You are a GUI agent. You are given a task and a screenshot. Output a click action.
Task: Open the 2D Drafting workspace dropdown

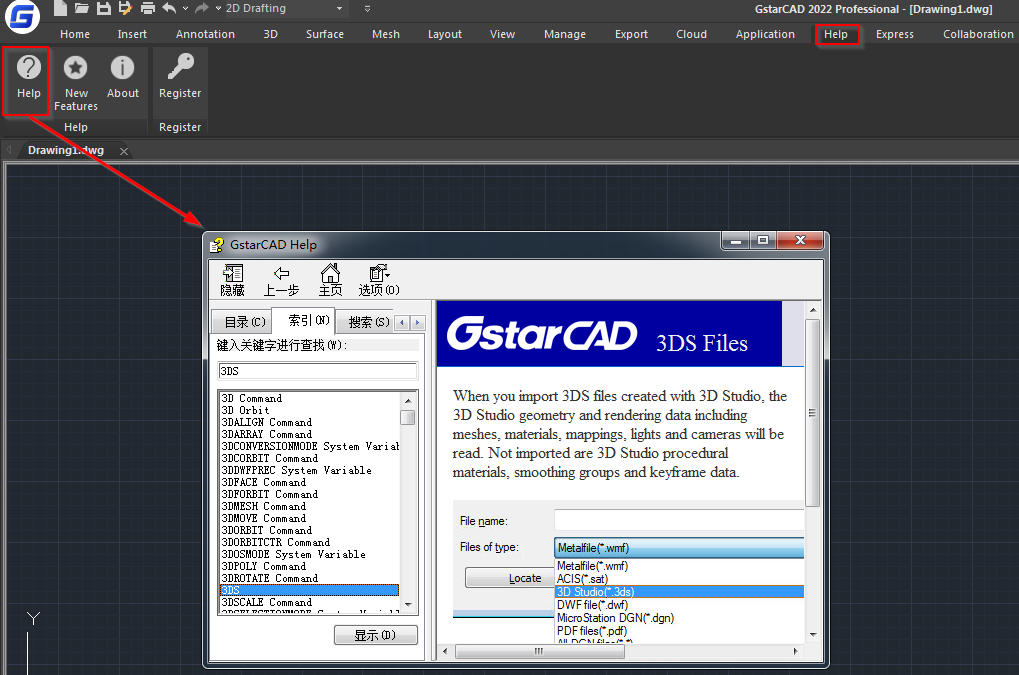(339, 9)
